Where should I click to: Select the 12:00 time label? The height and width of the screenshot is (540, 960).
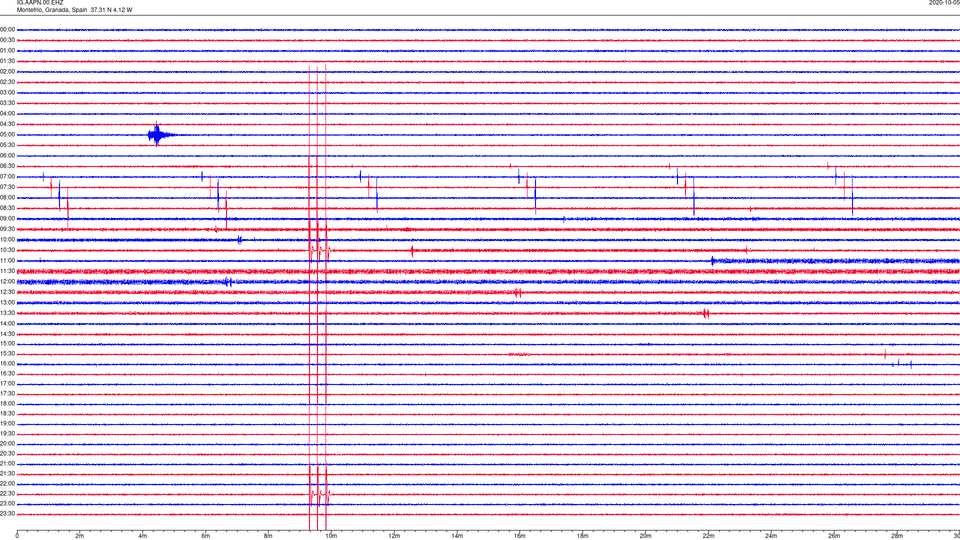(7, 282)
